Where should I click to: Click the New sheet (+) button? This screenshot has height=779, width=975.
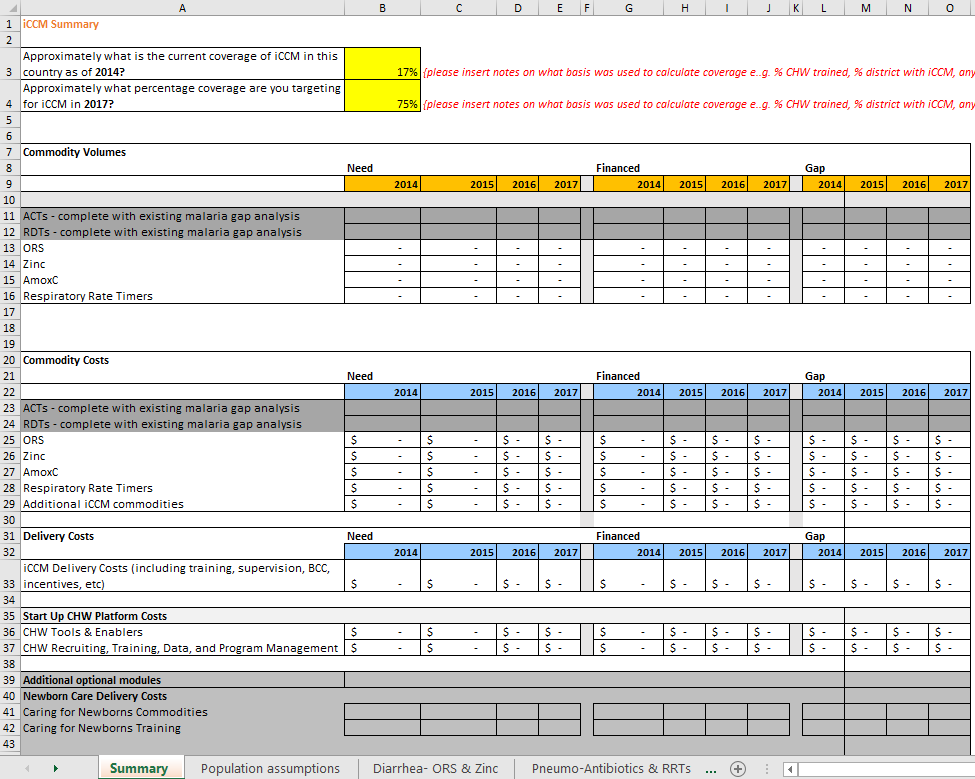[738, 768]
